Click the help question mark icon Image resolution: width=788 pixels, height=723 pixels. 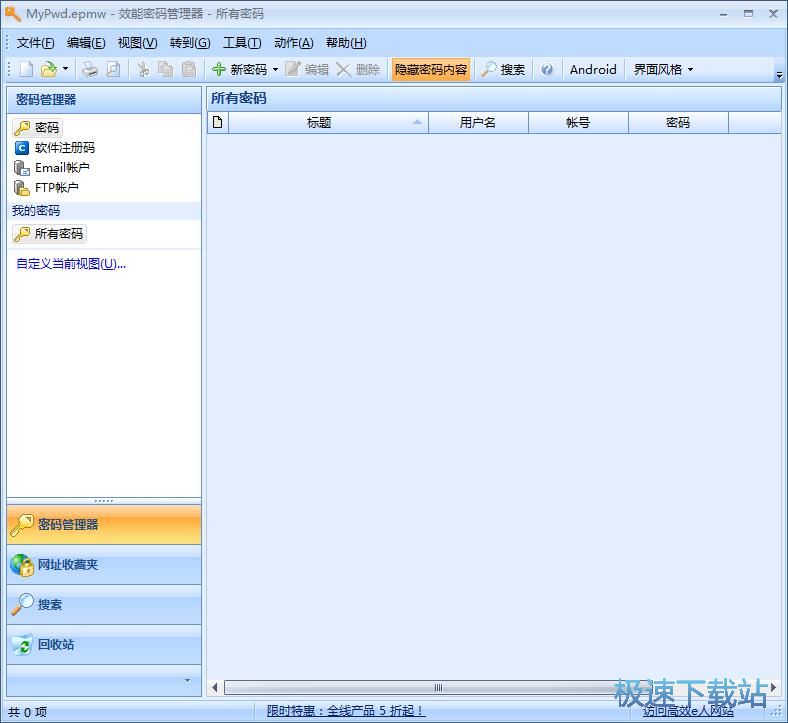click(x=547, y=69)
